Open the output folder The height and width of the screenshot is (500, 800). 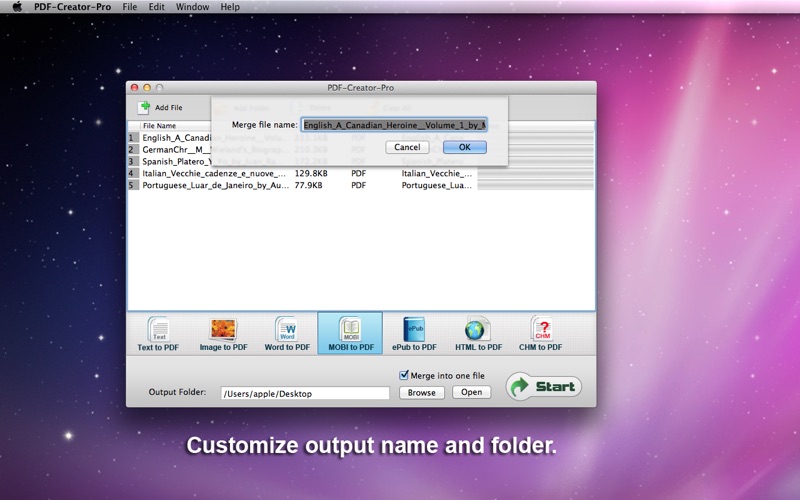click(471, 392)
